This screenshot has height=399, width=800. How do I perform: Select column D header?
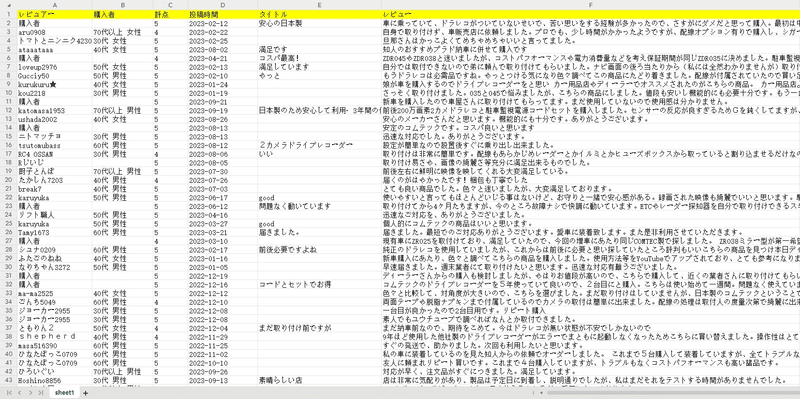(x=222, y=5)
